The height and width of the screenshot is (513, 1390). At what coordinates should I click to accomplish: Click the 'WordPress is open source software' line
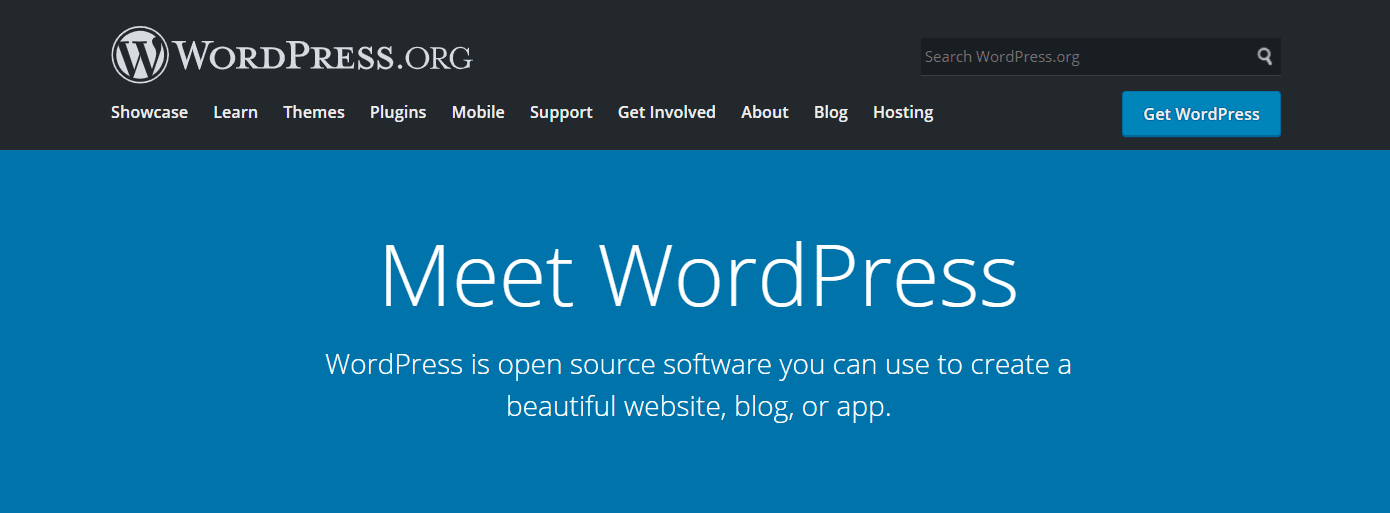pos(698,364)
